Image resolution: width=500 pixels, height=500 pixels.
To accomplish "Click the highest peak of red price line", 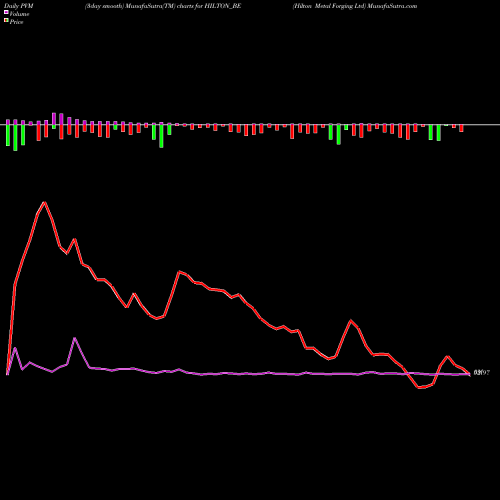I will 44,202.
